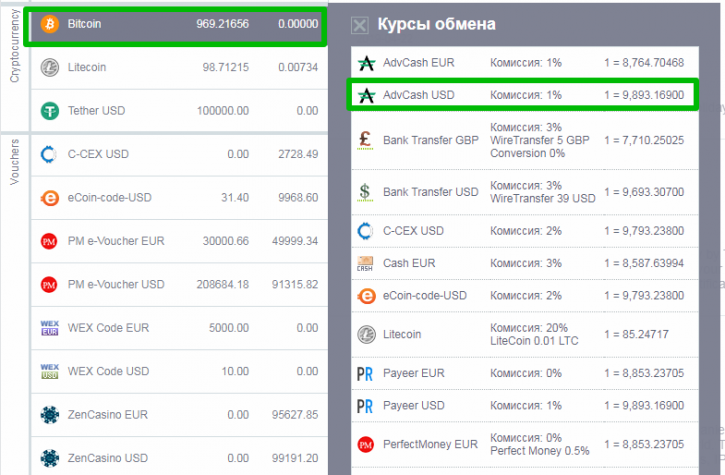Screen dimensions: 725x475
Task: Click the Cash EUR rate 1 = 8,587.63994
Action: click(644, 263)
